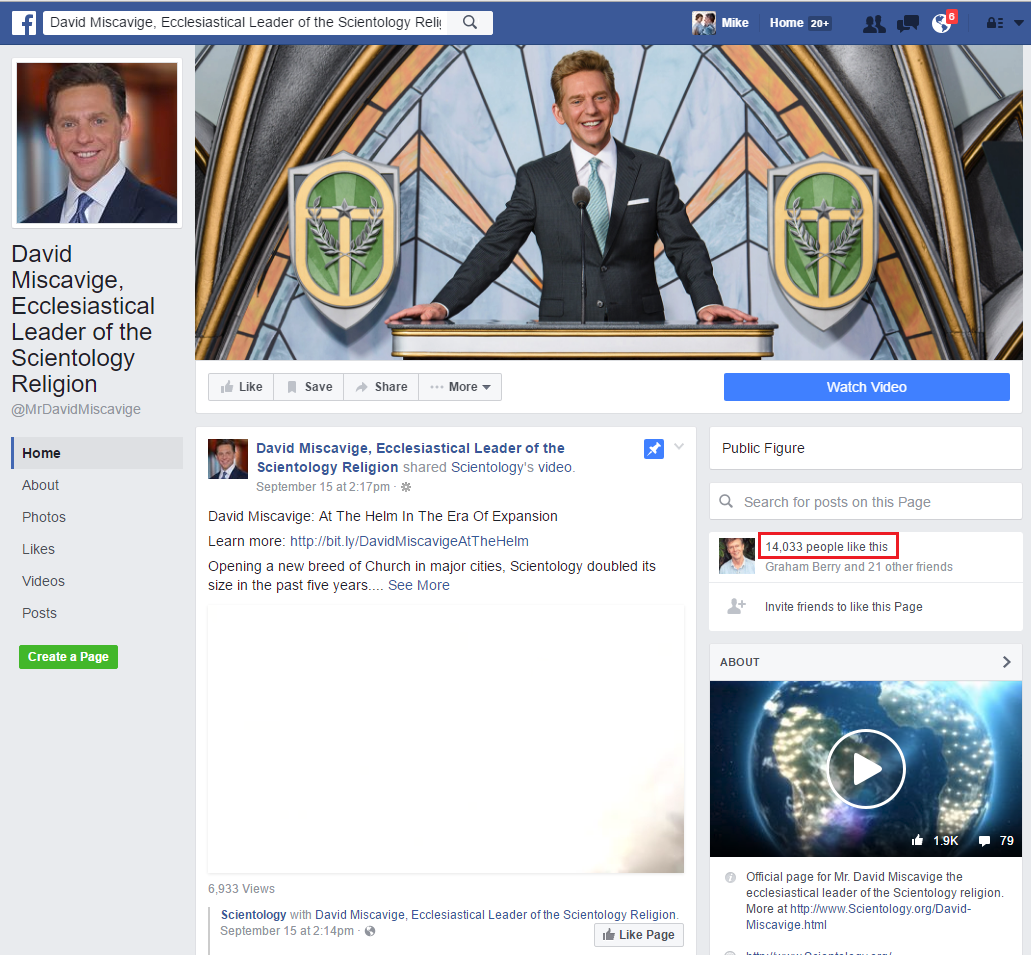Expand the ABOUT section chevron
Screen dimensions: 1031x955
coord(1007,662)
